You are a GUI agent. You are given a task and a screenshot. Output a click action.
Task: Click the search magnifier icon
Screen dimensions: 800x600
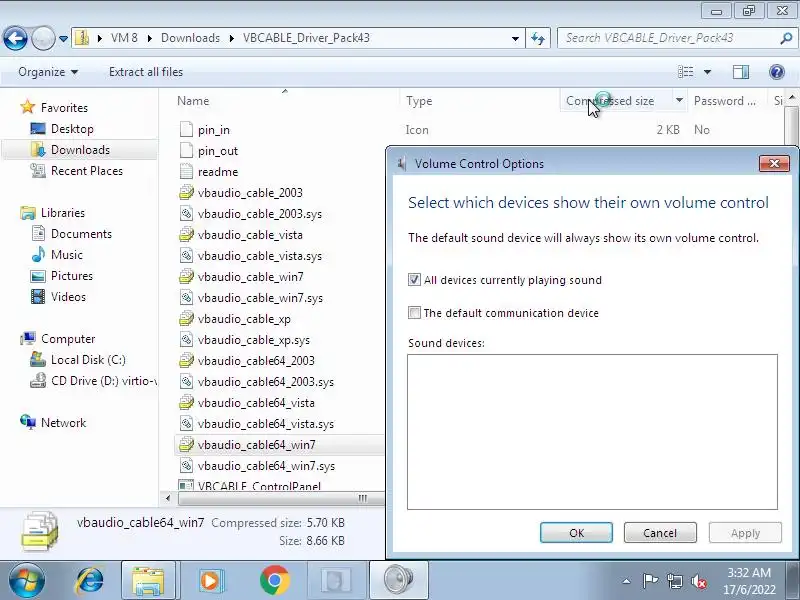click(x=786, y=38)
